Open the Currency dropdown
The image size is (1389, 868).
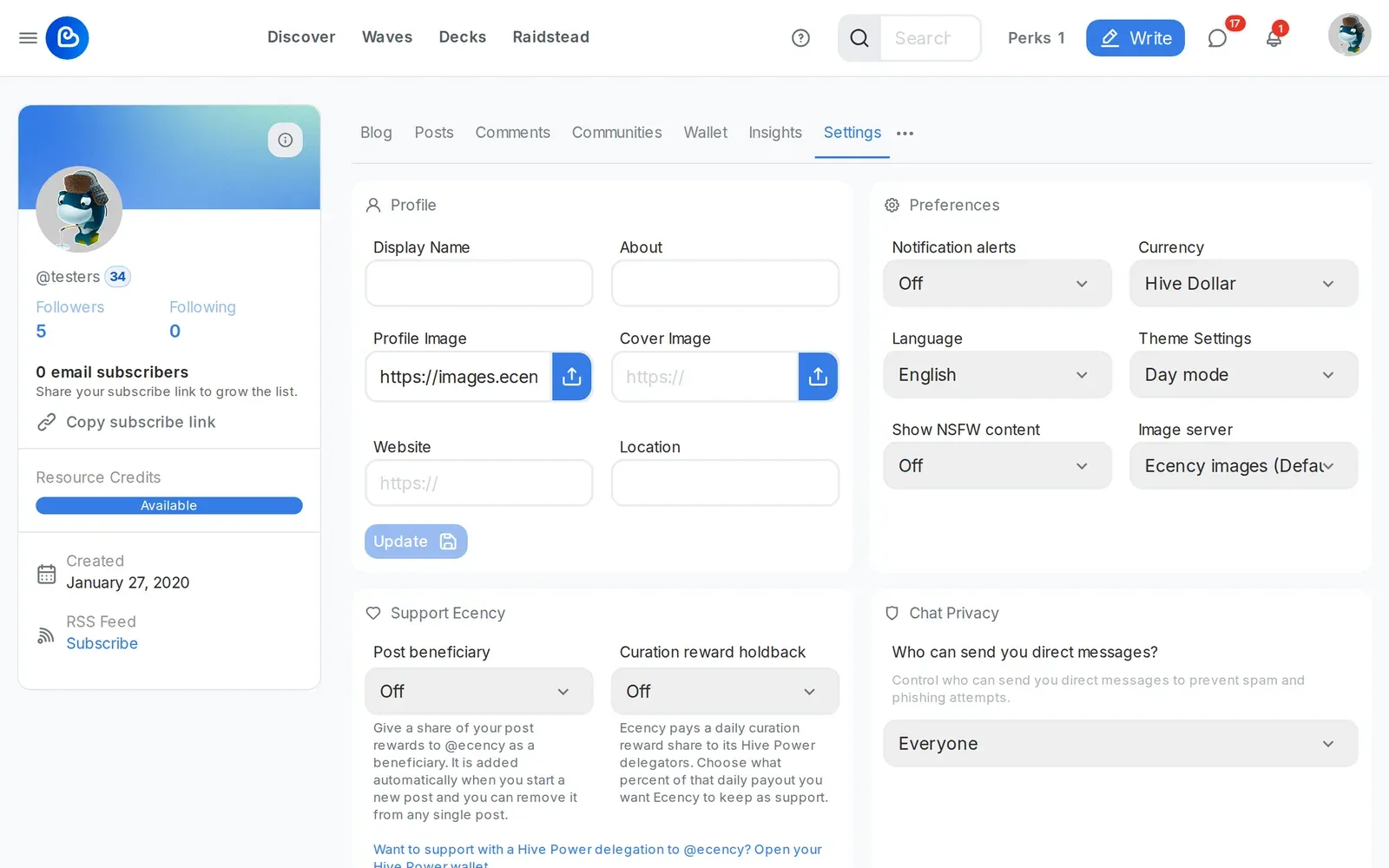click(1243, 284)
